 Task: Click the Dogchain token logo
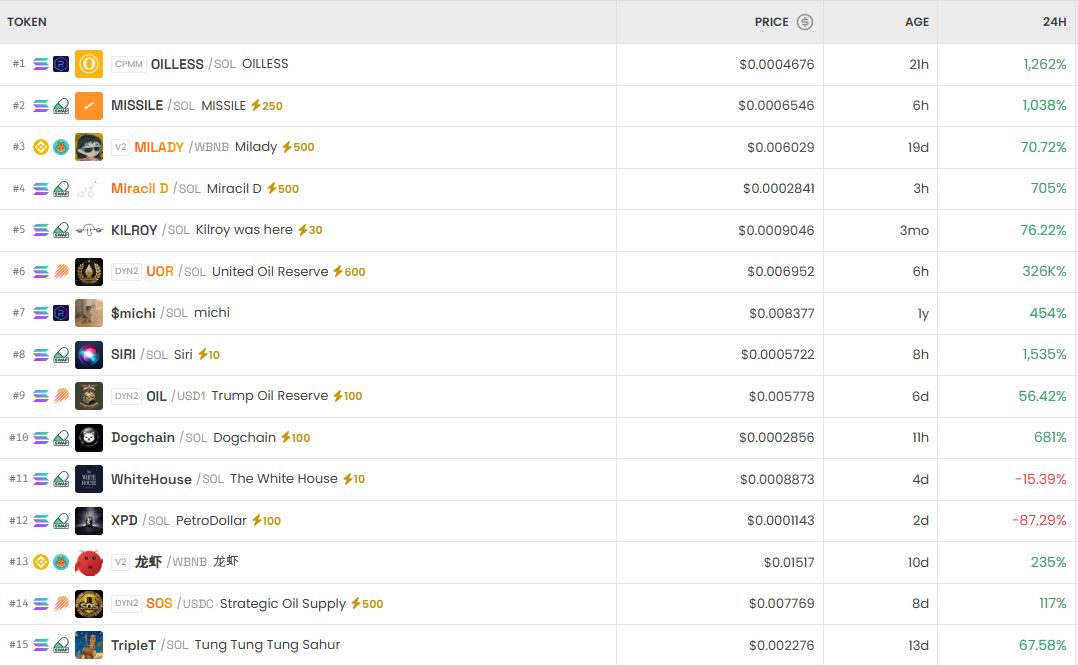pyautogui.click(x=89, y=438)
